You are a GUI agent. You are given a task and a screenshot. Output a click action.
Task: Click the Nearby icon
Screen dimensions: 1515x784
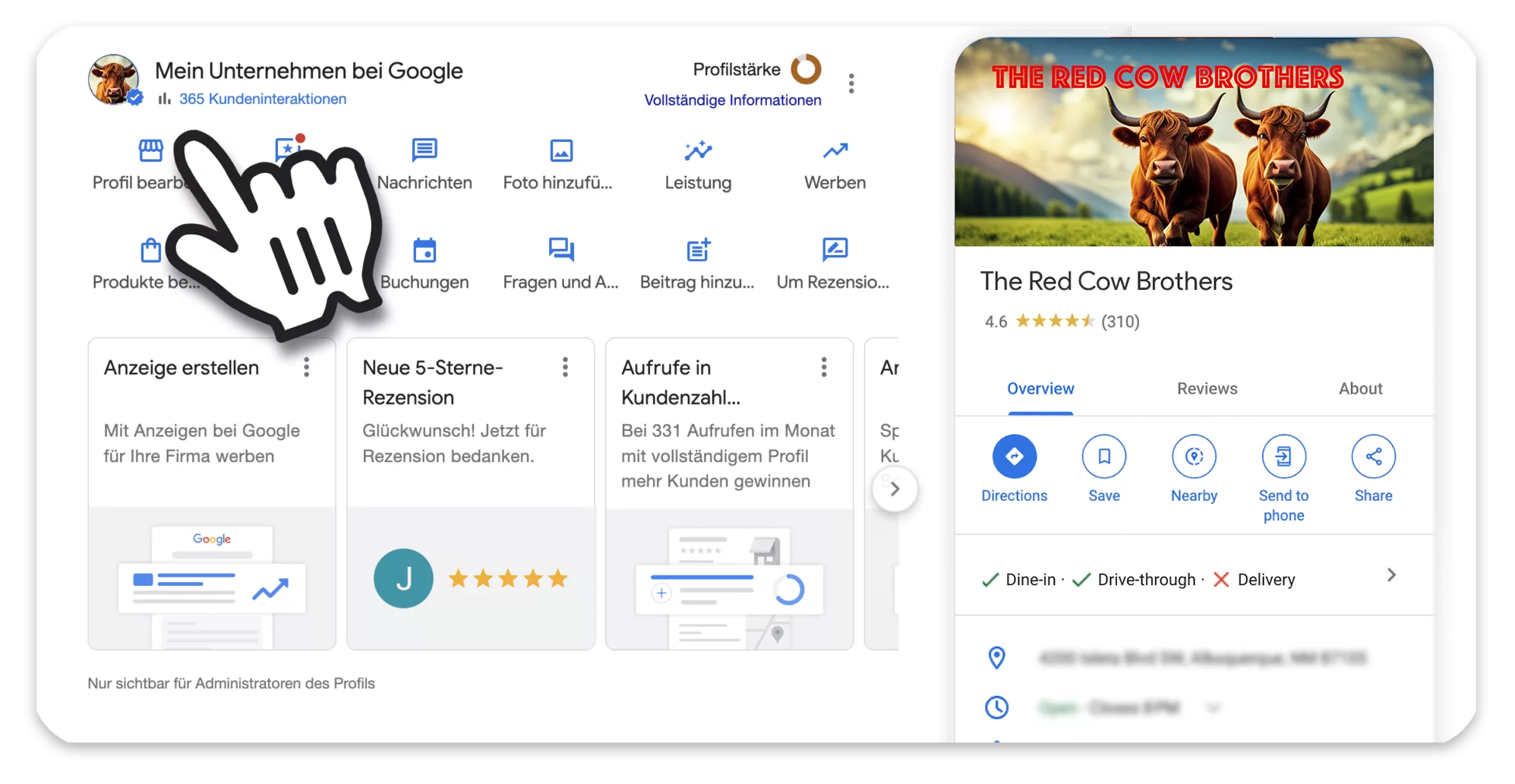(1194, 456)
